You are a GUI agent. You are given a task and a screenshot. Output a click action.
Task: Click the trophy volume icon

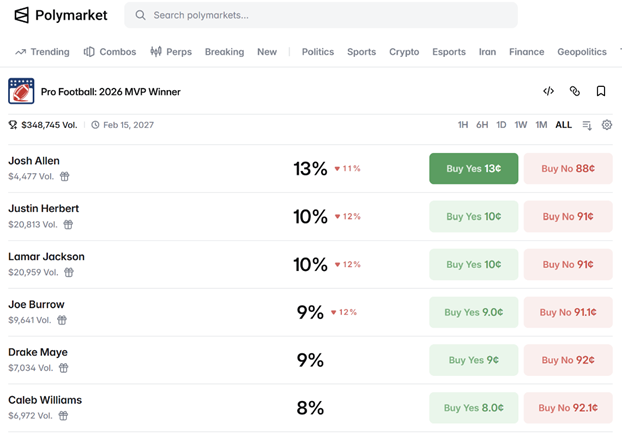point(13,125)
